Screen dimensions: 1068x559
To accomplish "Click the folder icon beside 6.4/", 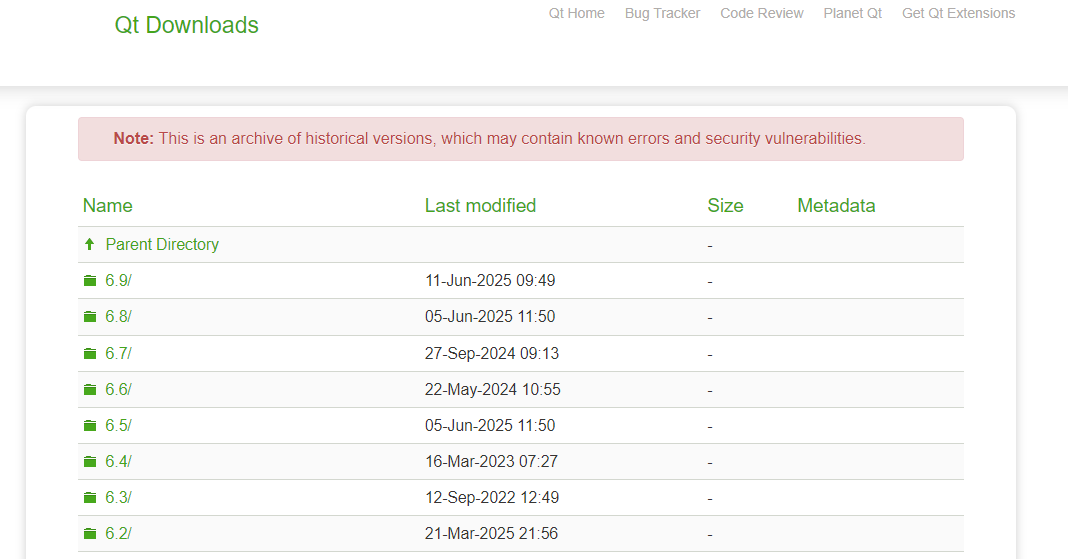I will click(90, 462).
